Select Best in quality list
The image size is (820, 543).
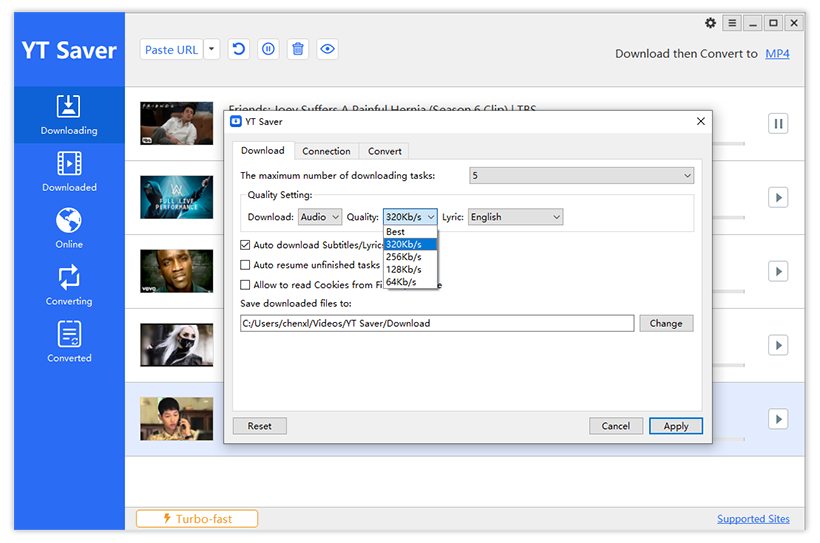coord(410,232)
